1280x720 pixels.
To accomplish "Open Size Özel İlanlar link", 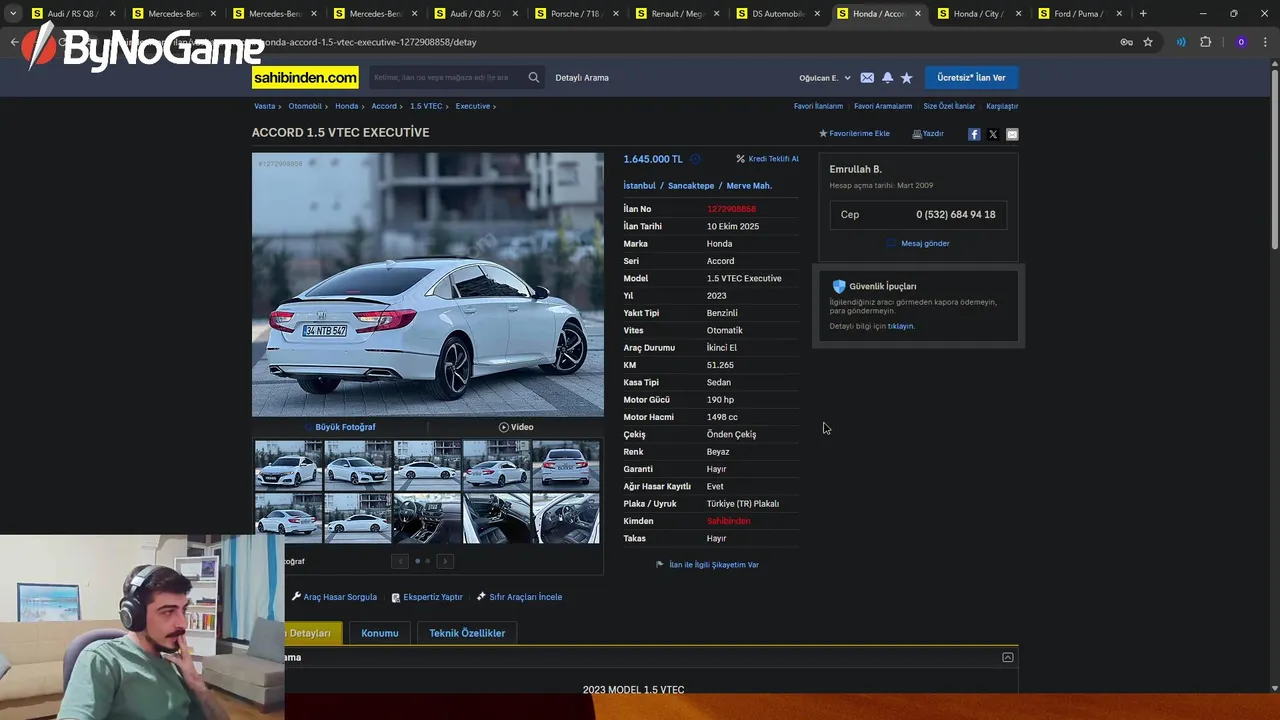I will click(949, 106).
